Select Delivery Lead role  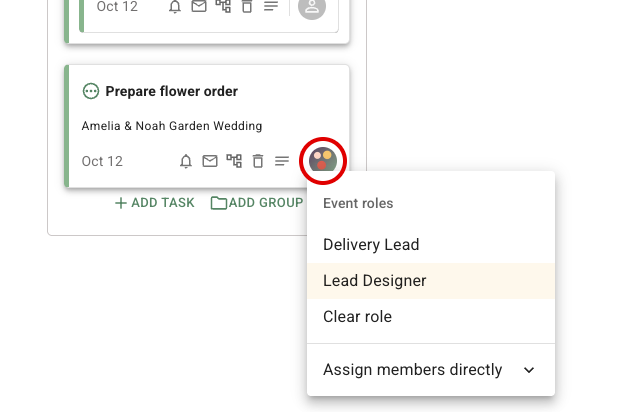point(431,245)
